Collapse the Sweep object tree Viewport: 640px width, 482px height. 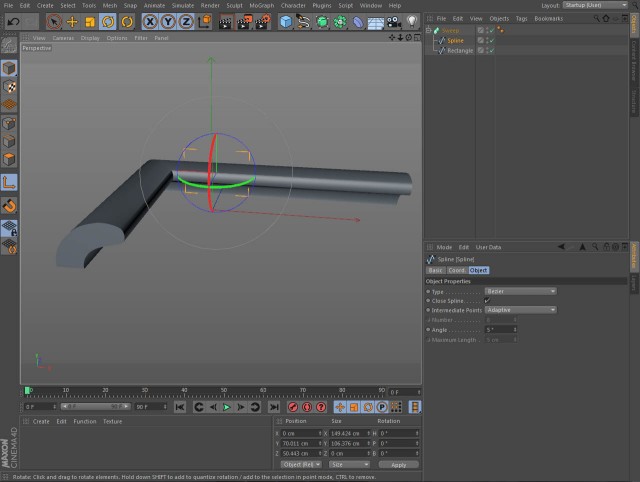click(x=429, y=31)
